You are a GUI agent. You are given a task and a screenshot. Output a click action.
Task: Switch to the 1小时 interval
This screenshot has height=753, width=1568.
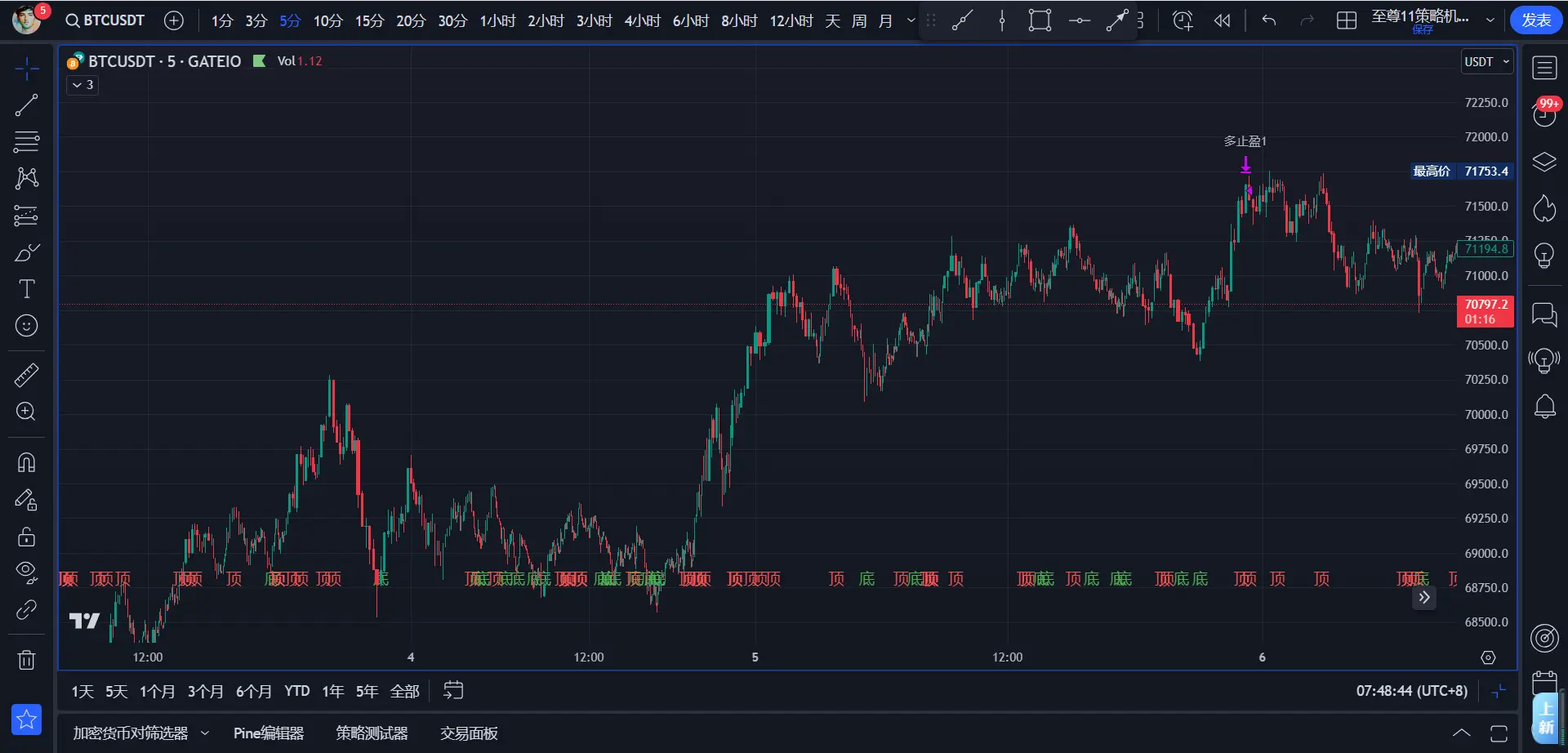pyautogui.click(x=497, y=20)
